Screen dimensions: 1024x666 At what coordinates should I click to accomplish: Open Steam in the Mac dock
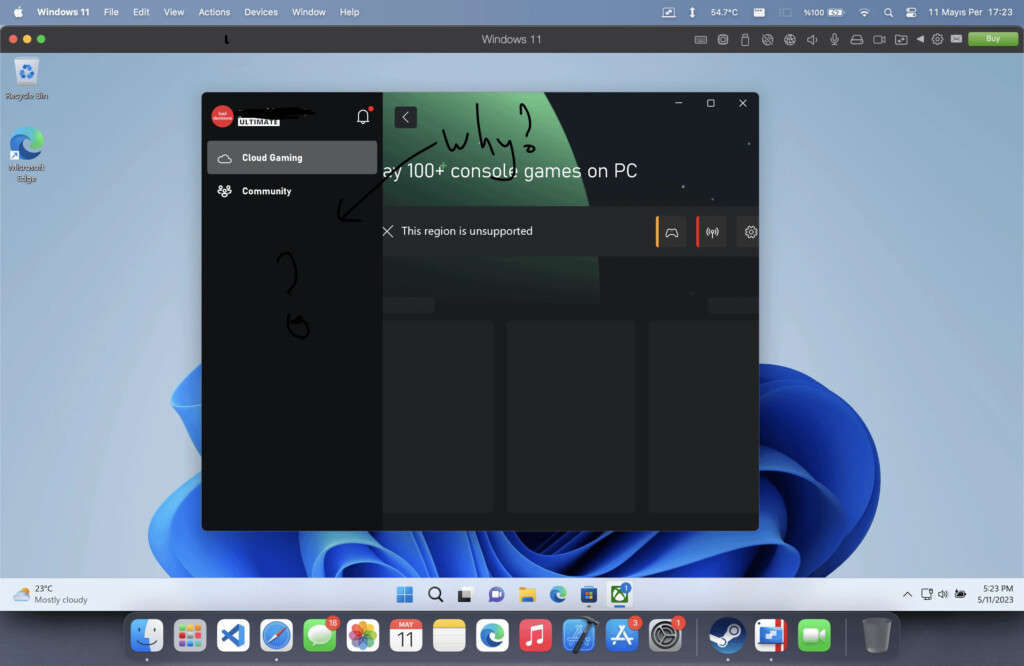click(x=727, y=635)
